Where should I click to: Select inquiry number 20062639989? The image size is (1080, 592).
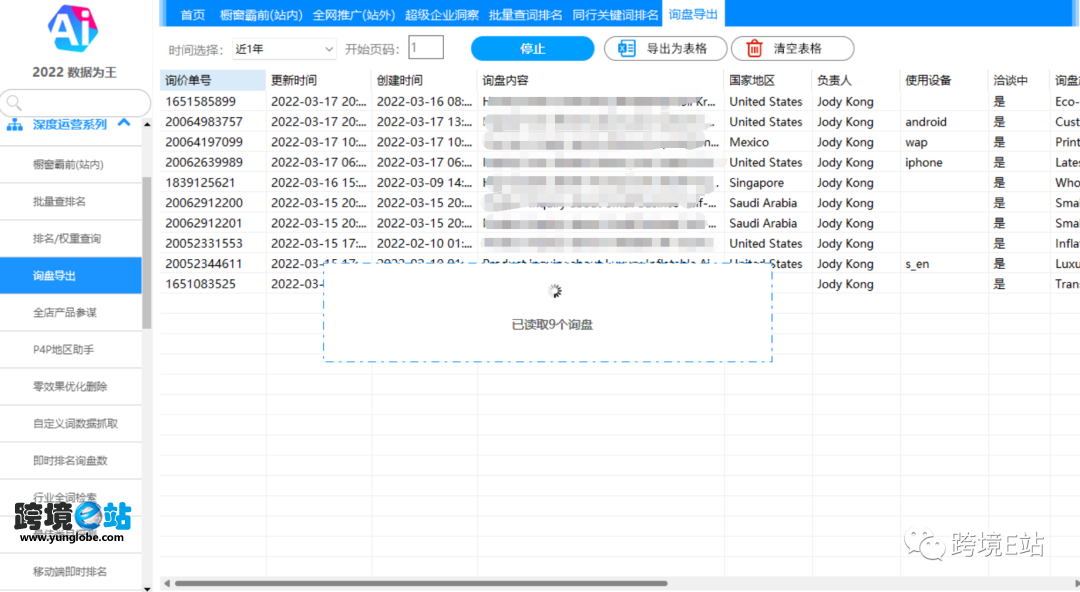pyautogui.click(x=204, y=163)
